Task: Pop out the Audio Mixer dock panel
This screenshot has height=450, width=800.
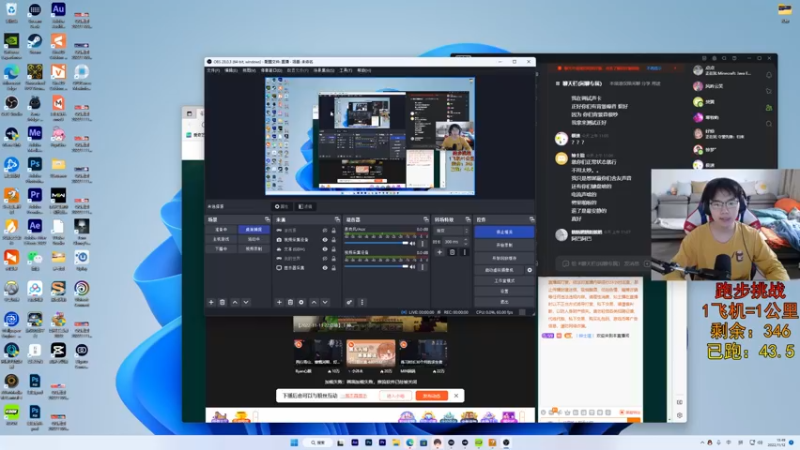Action: (426, 219)
